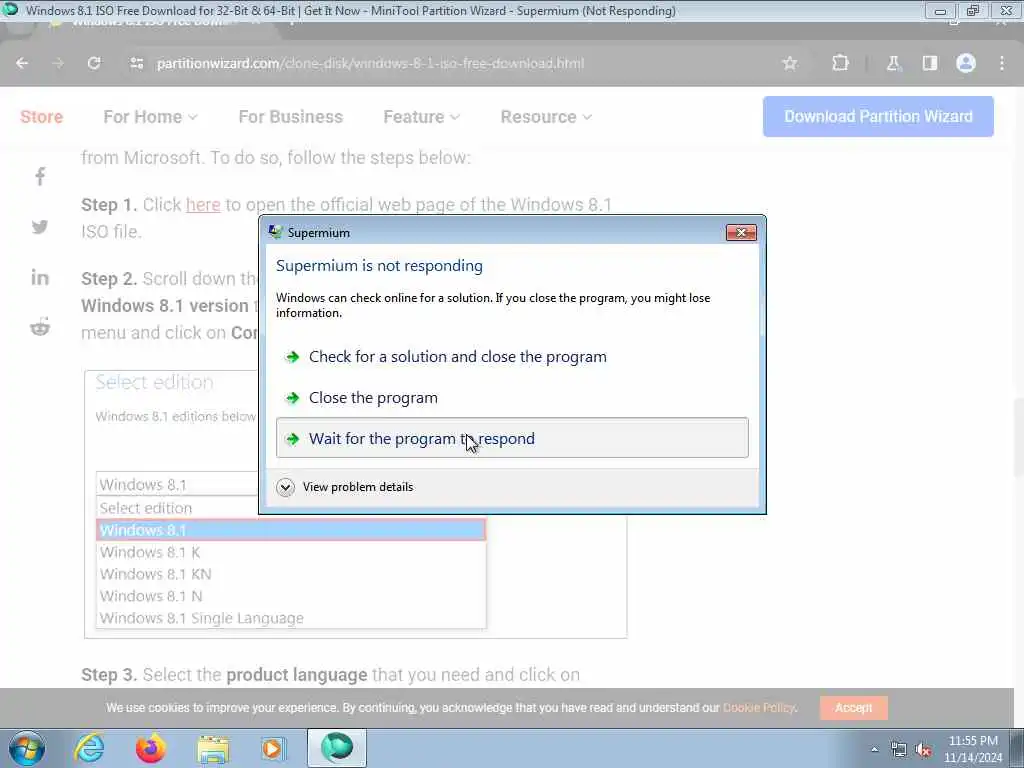
Task: Launch Firefox from taskbar
Action: [150, 748]
